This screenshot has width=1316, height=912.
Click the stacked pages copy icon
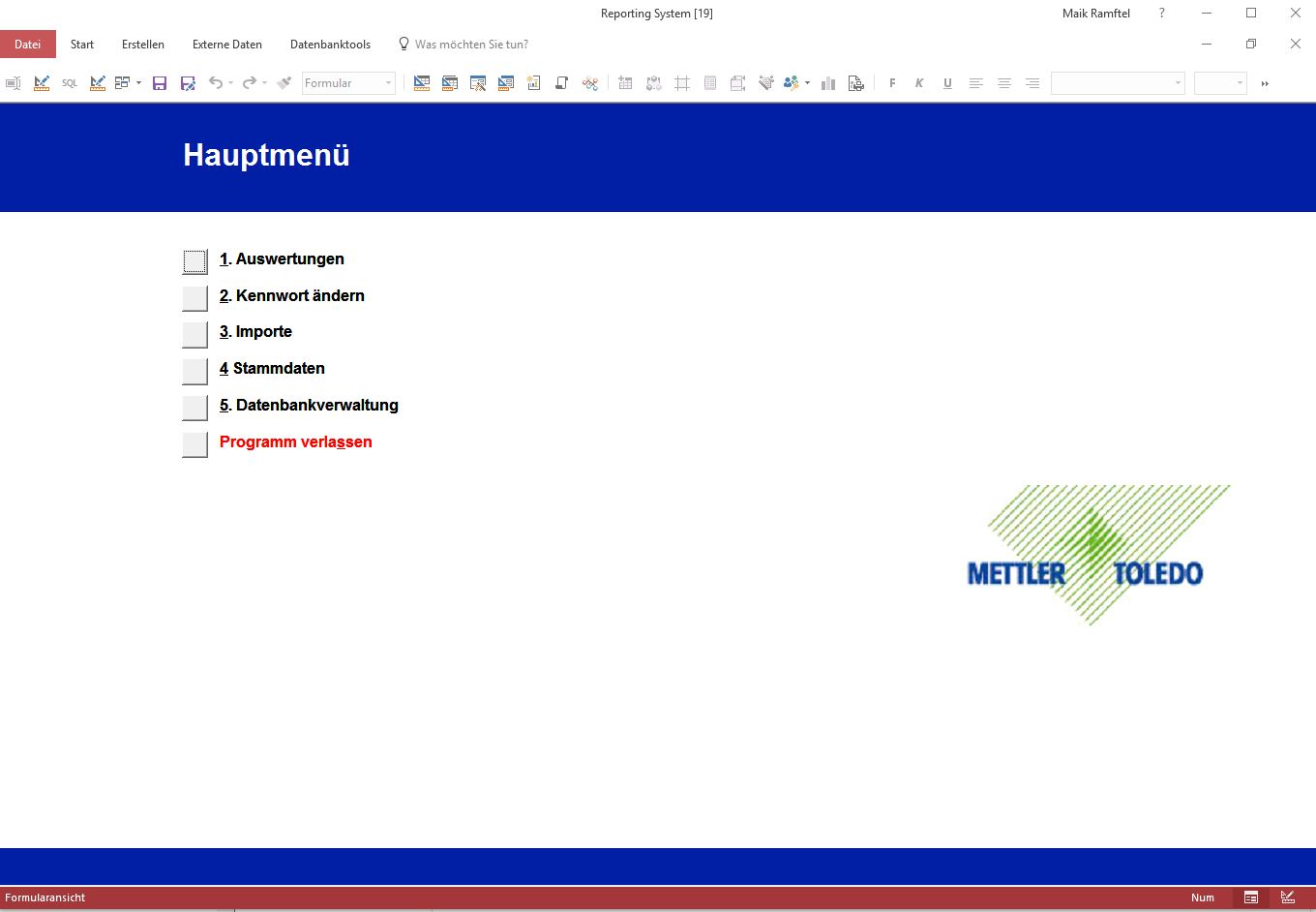pyautogui.click(x=737, y=83)
